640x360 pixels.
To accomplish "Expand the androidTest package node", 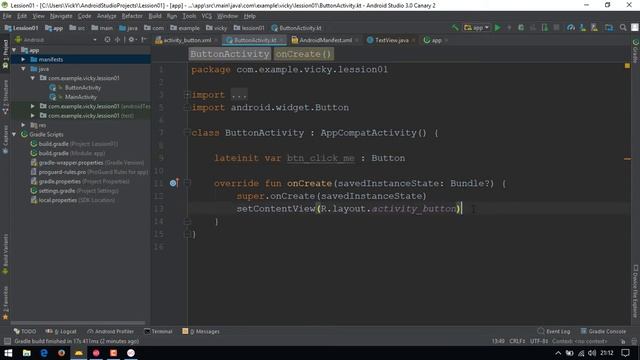I will click(33, 106).
